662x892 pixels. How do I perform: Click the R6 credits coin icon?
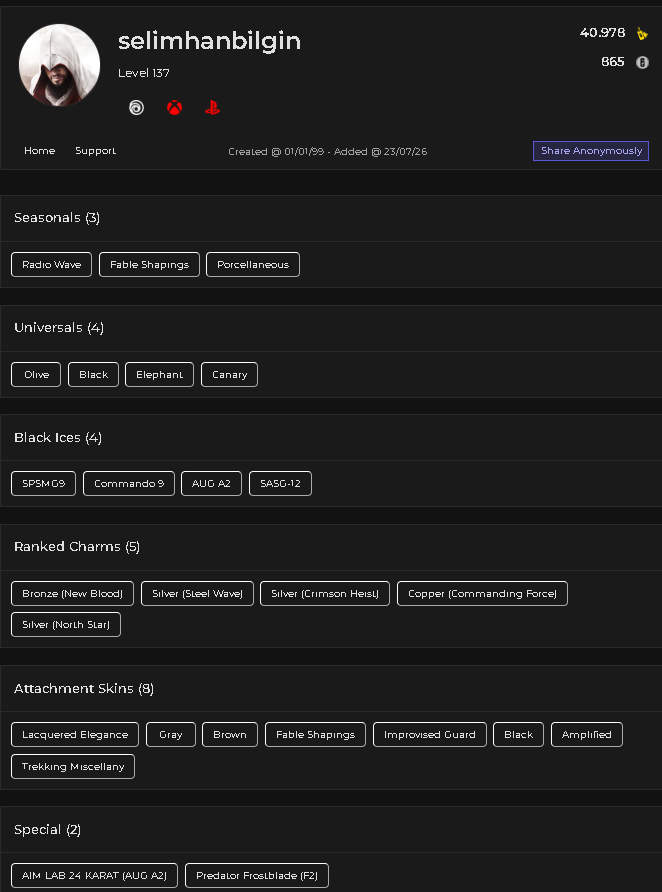(642, 62)
